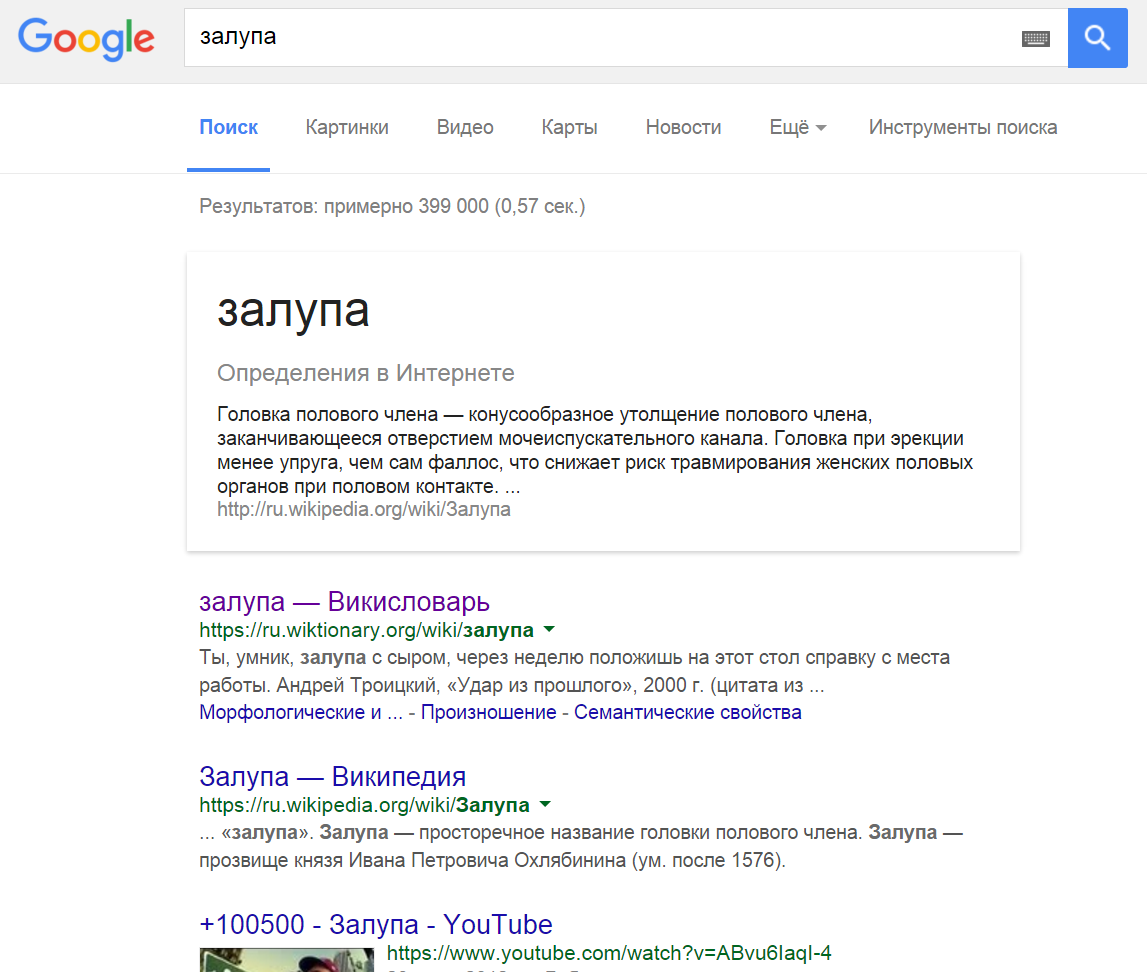Click the blue magnifier search button

coord(1097,38)
